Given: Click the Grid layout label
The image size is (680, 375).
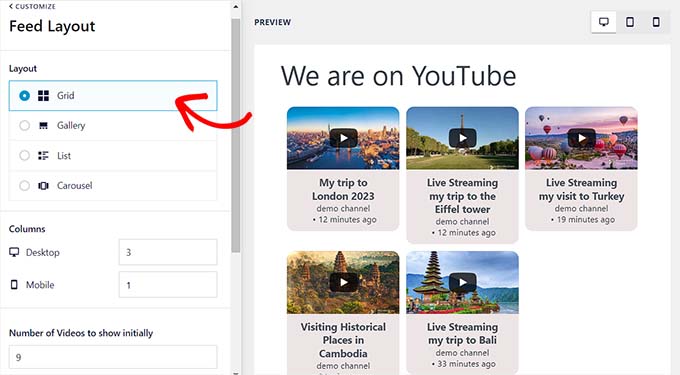Looking at the screenshot, I should tap(65, 95).
